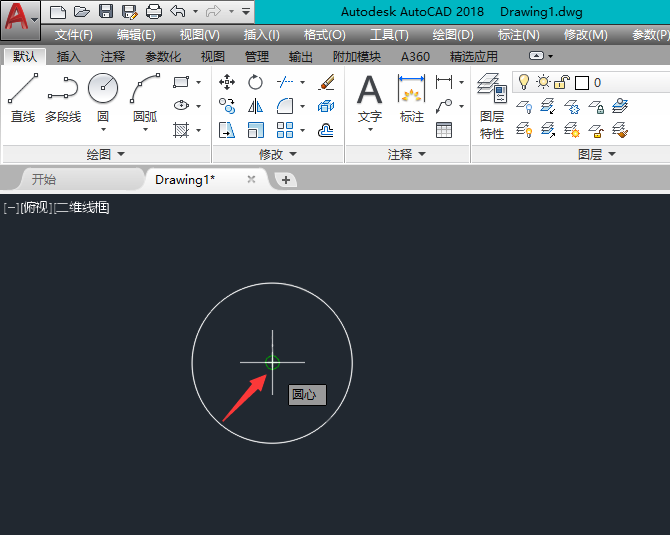Image resolution: width=670 pixels, height=535 pixels.
Task: Open the Arc tool dropdown arrow
Action: pyautogui.click(x=145, y=129)
